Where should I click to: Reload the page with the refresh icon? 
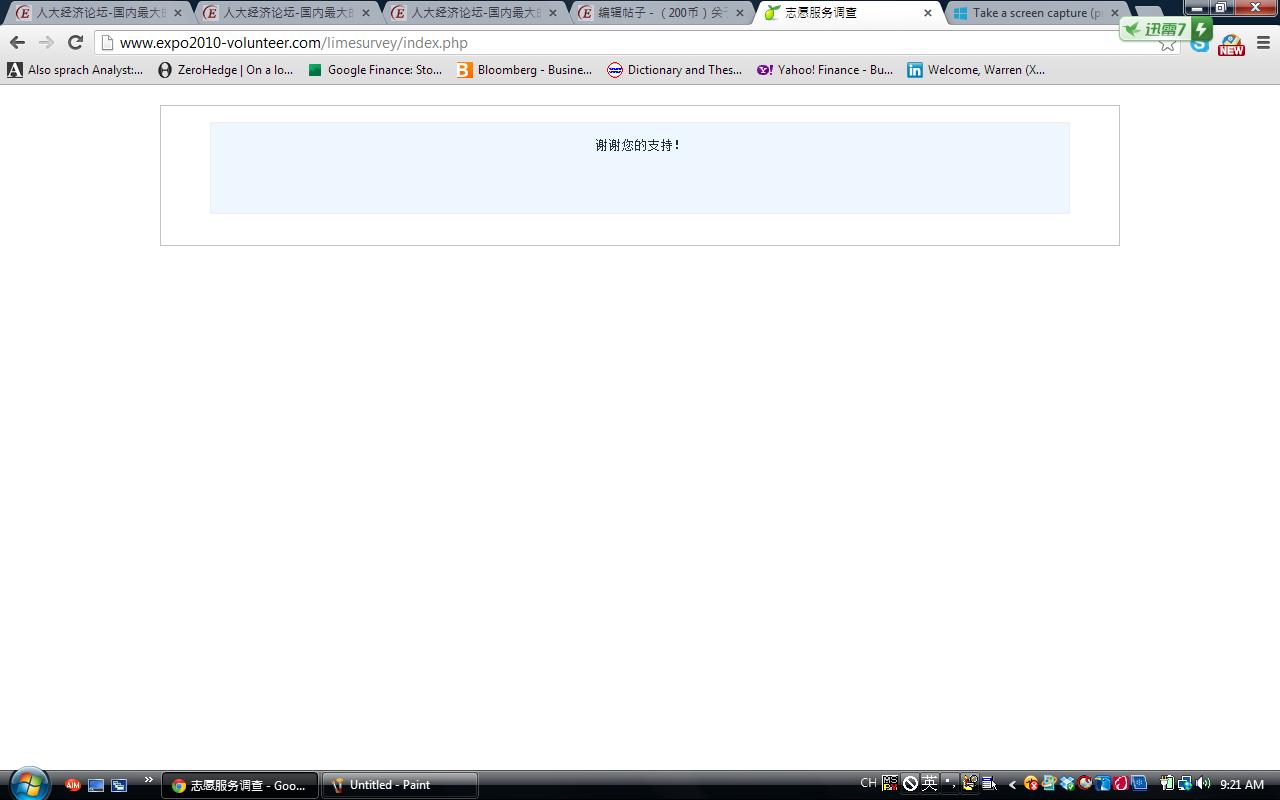click(x=75, y=42)
